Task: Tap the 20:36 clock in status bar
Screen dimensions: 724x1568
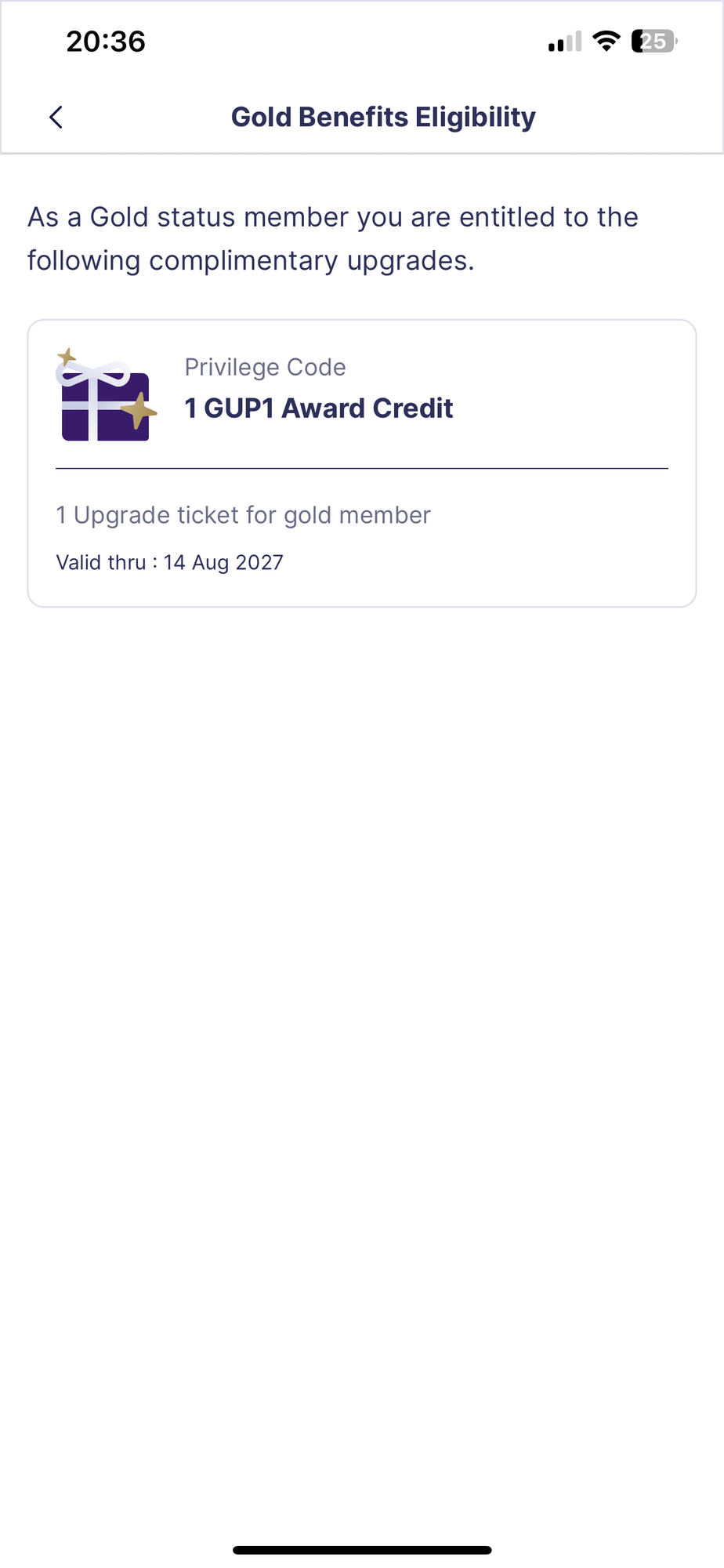Action: click(106, 42)
